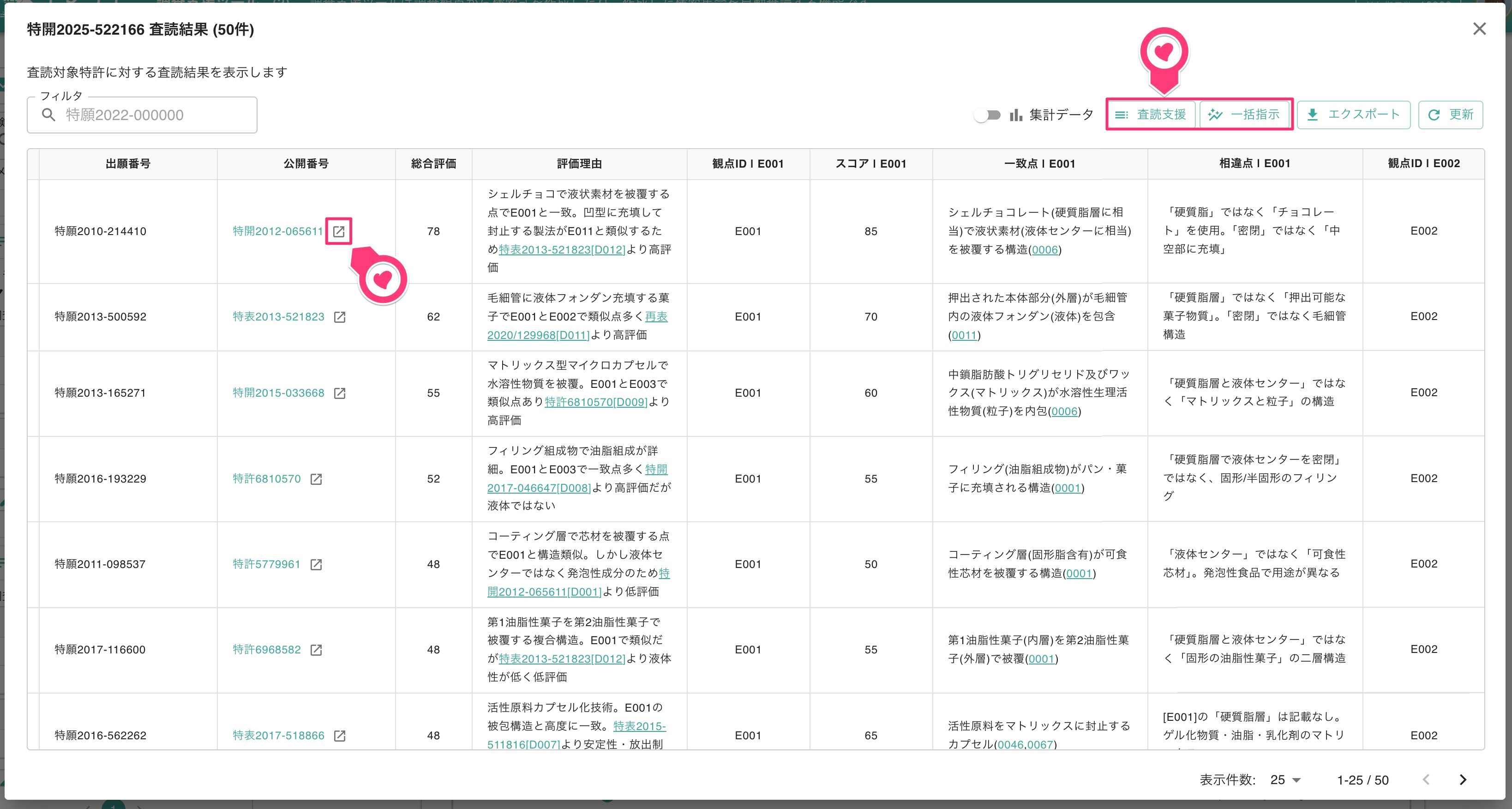Click the bar chart icon beside 集計データ
Image resolution: width=1512 pixels, height=809 pixels.
(x=1016, y=115)
